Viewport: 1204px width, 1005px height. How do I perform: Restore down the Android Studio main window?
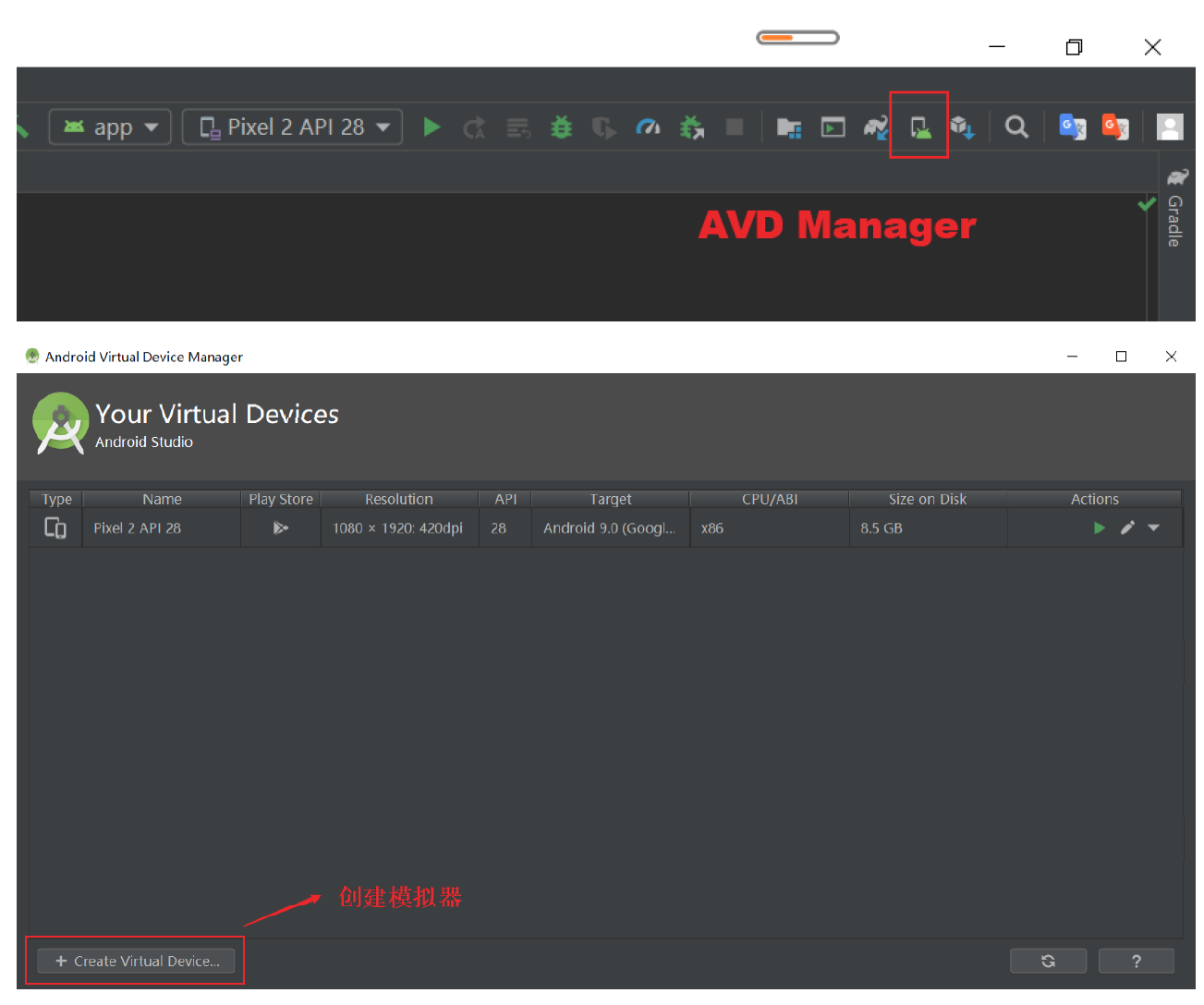click(x=1074, y=46)
